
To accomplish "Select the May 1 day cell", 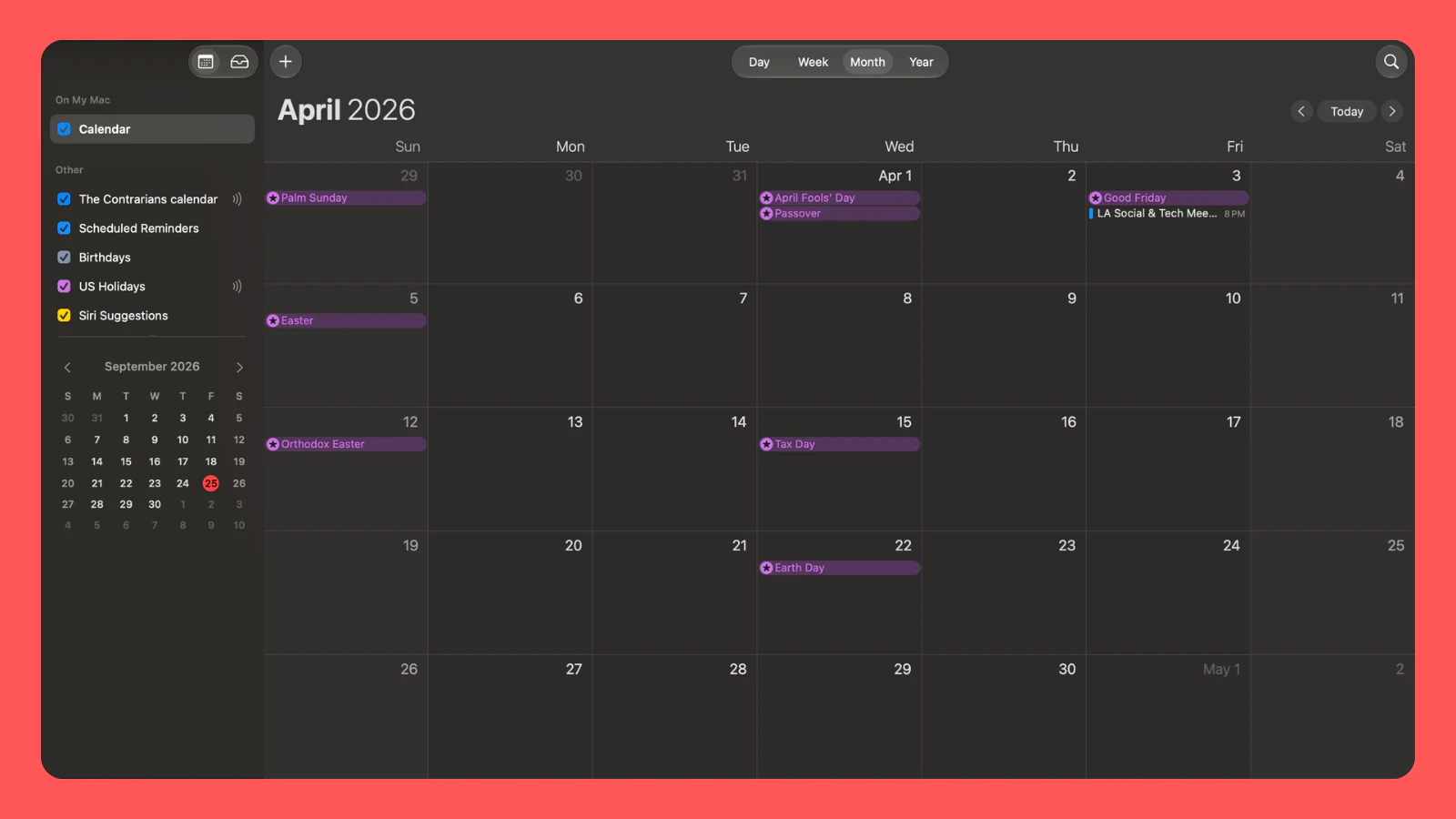I will pyautogui.click(x=1168, y=716).
